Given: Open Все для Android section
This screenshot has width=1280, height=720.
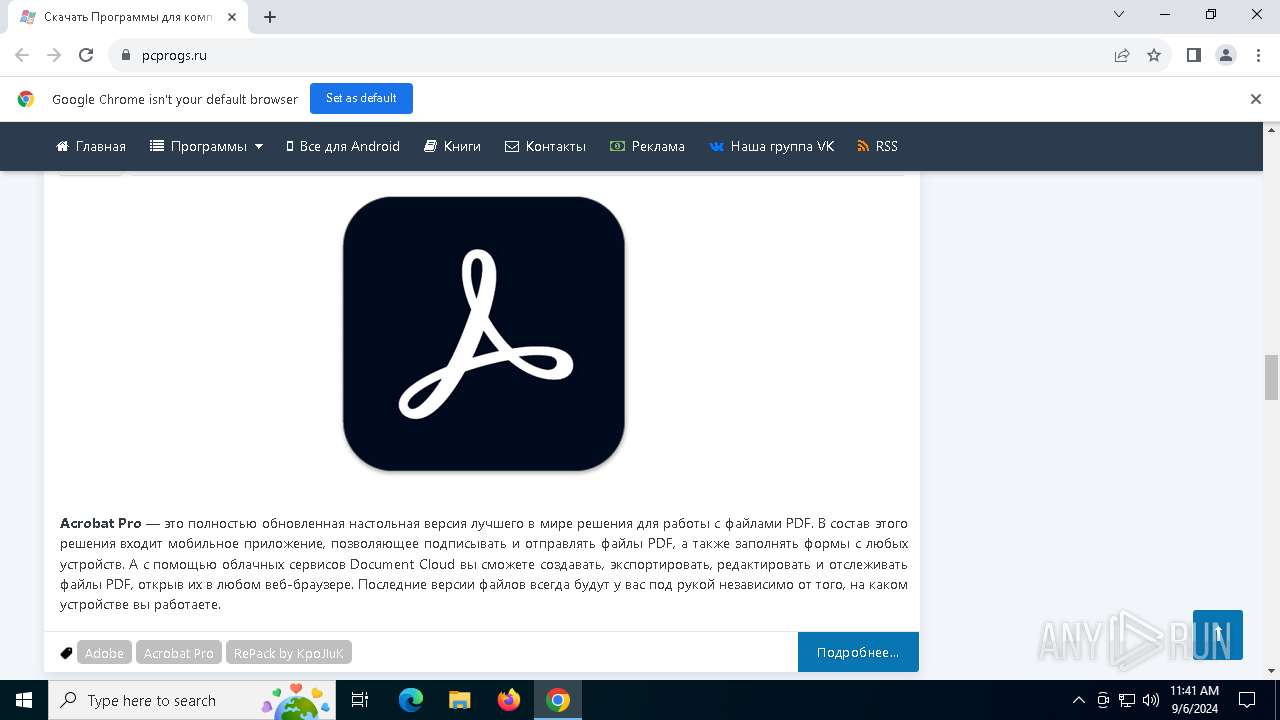Looking at the screenshot, I should click(343, 146).
